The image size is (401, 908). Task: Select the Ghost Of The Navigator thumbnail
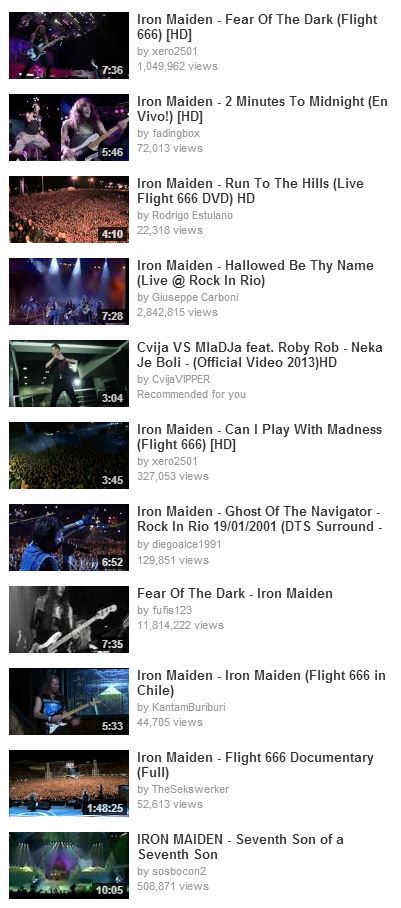[x=69, y=537]
